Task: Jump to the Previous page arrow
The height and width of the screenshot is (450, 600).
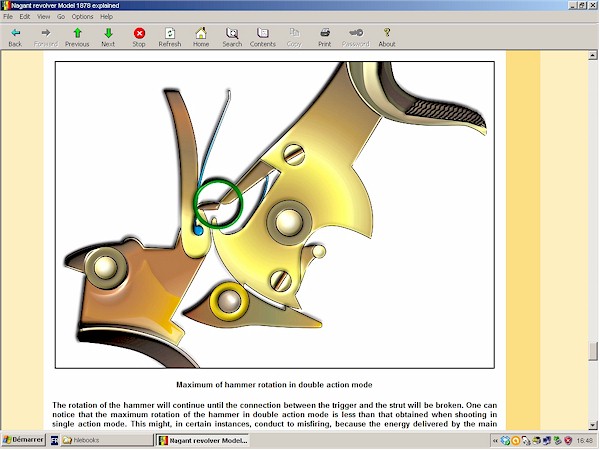Action: click(77, 38)
